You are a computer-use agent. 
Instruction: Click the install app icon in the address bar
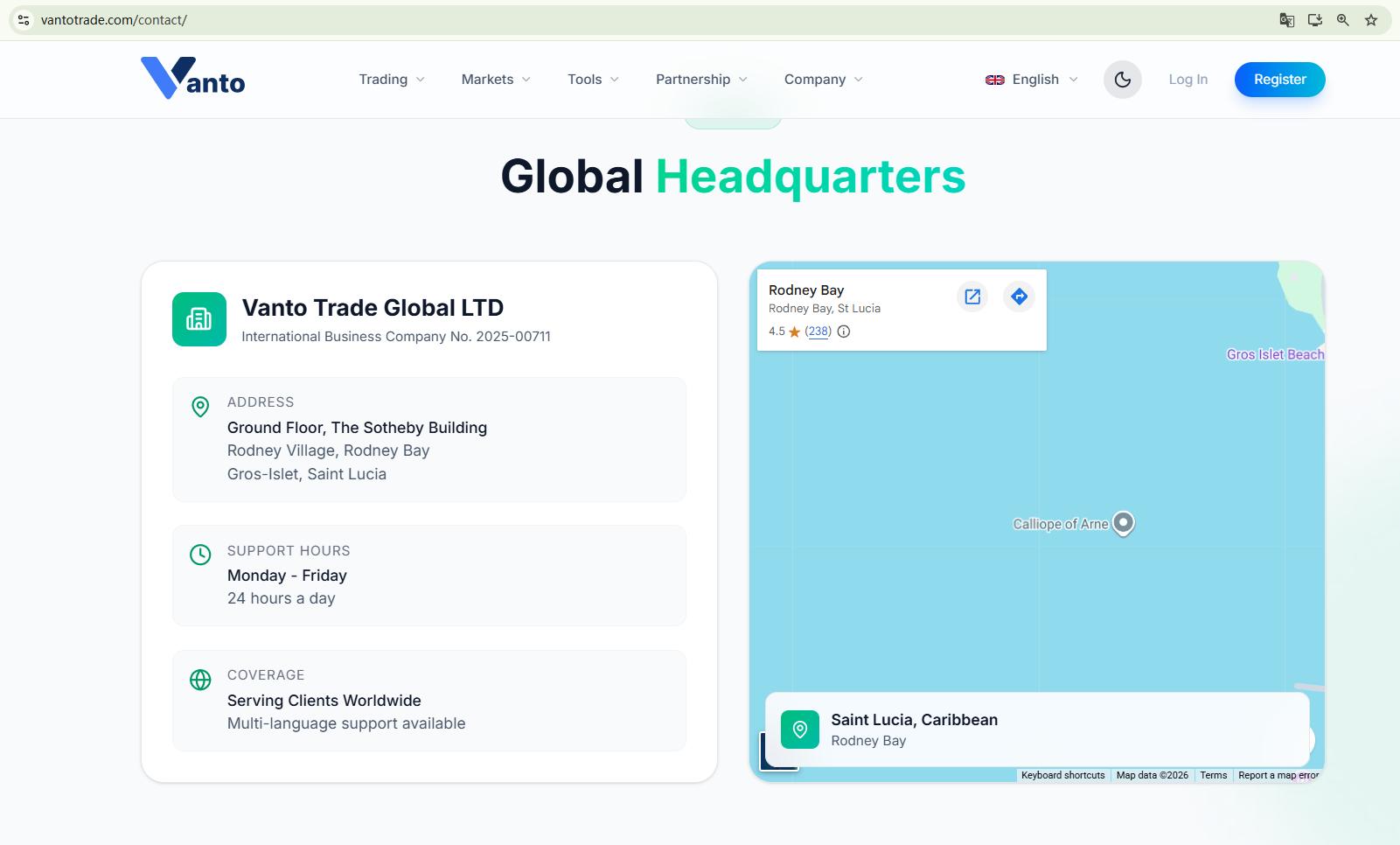pyautogui.click(x=1314, y=19)
